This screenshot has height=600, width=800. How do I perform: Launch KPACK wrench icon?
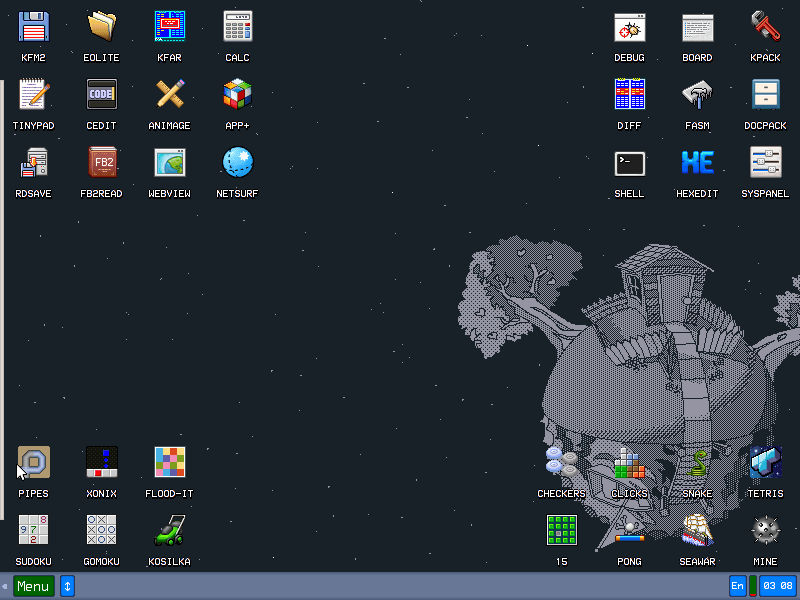pyautogui.click(x=765, y=27)
